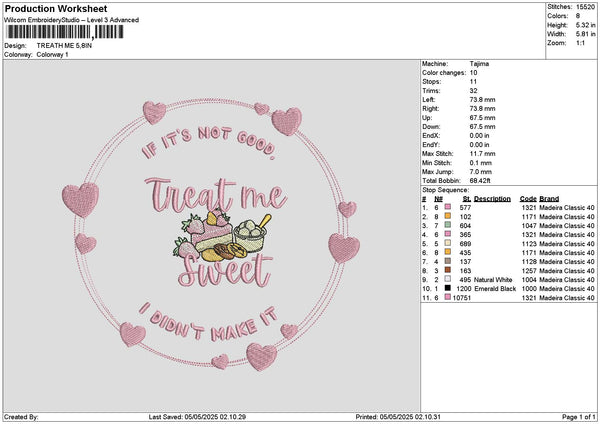Click the 'Page 1 of 1' footer text
600x424 pixels.
pos(579,417)
